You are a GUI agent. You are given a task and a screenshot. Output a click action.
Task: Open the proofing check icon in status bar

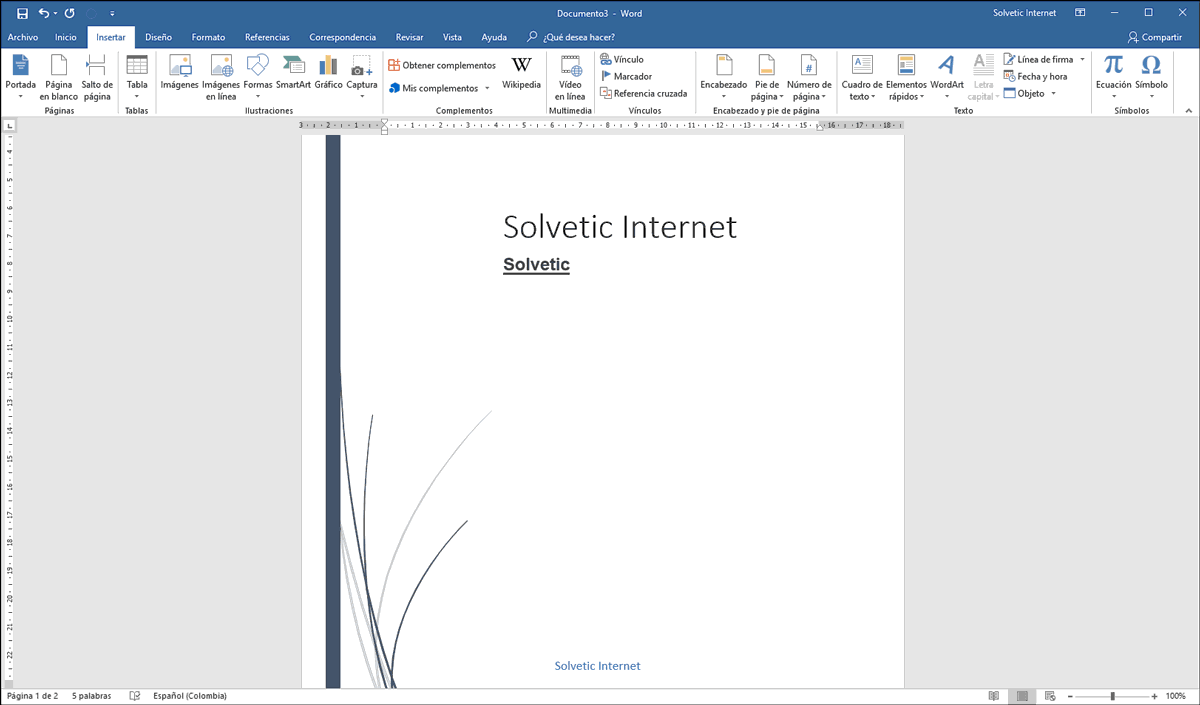tap(135, 696)
